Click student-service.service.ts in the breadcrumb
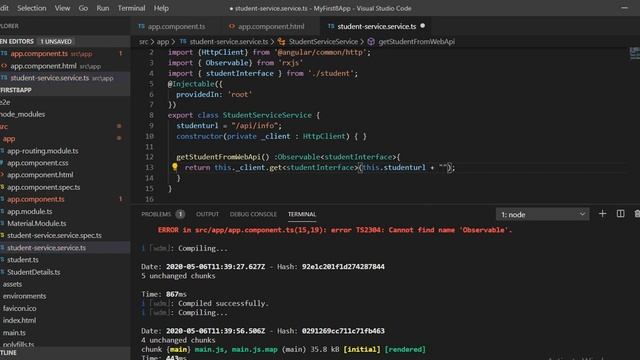The height and width of the screenshot is (360, 640). (228, 42)
